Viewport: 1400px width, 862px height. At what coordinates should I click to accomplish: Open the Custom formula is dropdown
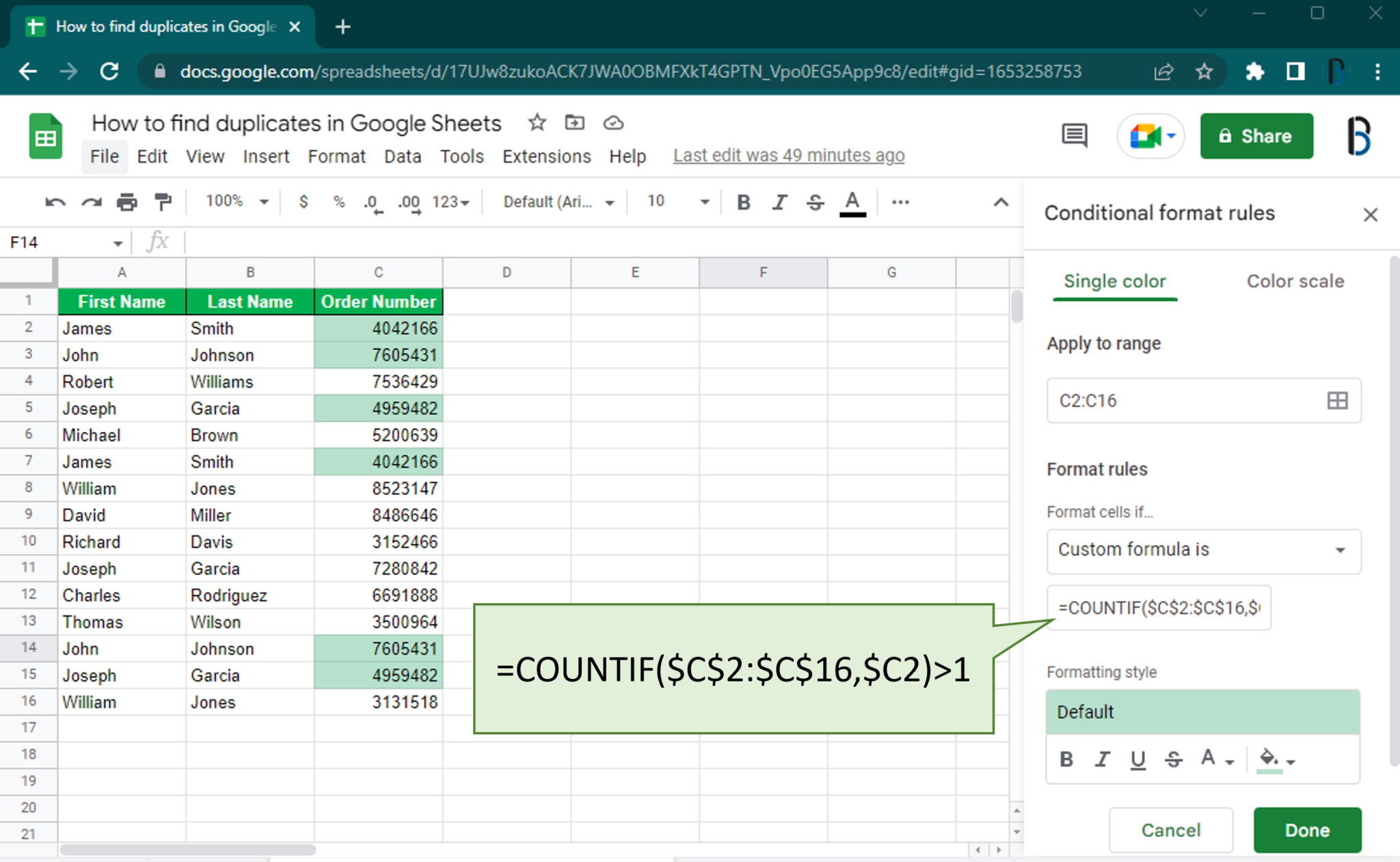point(1203,550)
